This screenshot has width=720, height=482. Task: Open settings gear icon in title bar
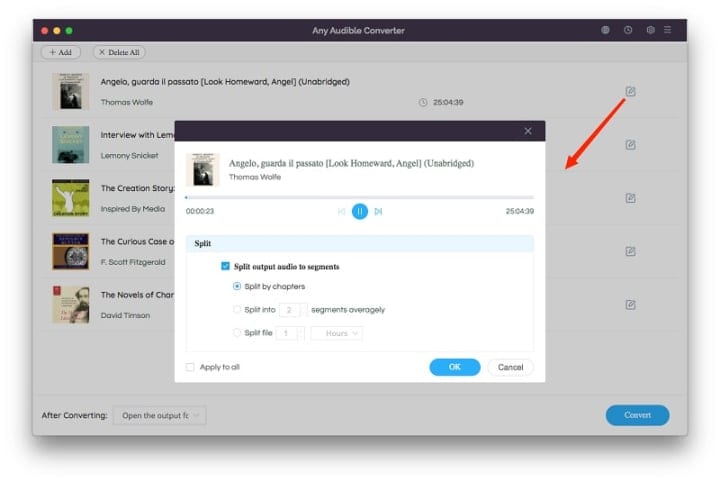point(650,30)
